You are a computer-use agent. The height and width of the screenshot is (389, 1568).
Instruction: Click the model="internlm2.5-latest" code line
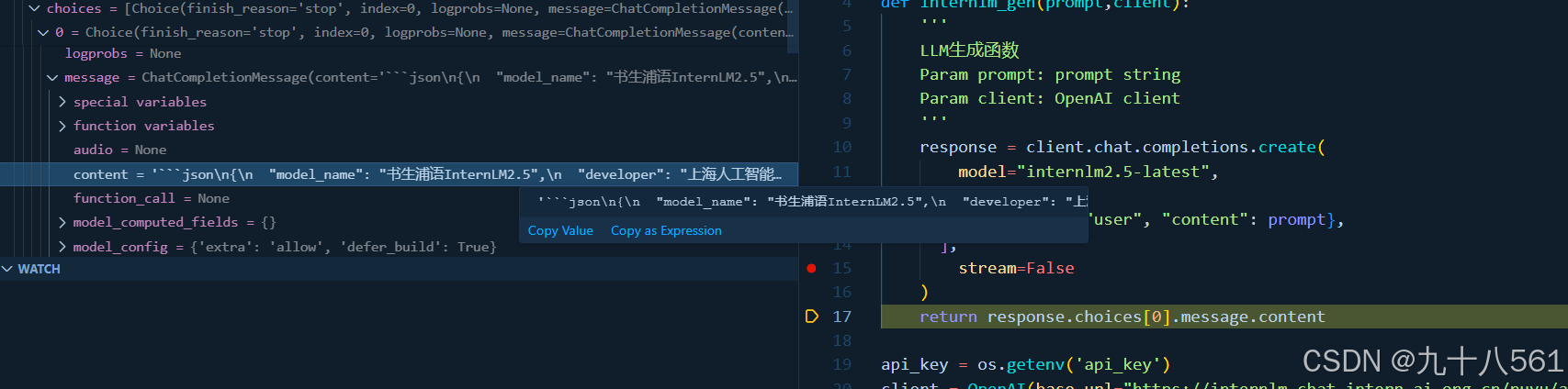tap(1088, 172)
